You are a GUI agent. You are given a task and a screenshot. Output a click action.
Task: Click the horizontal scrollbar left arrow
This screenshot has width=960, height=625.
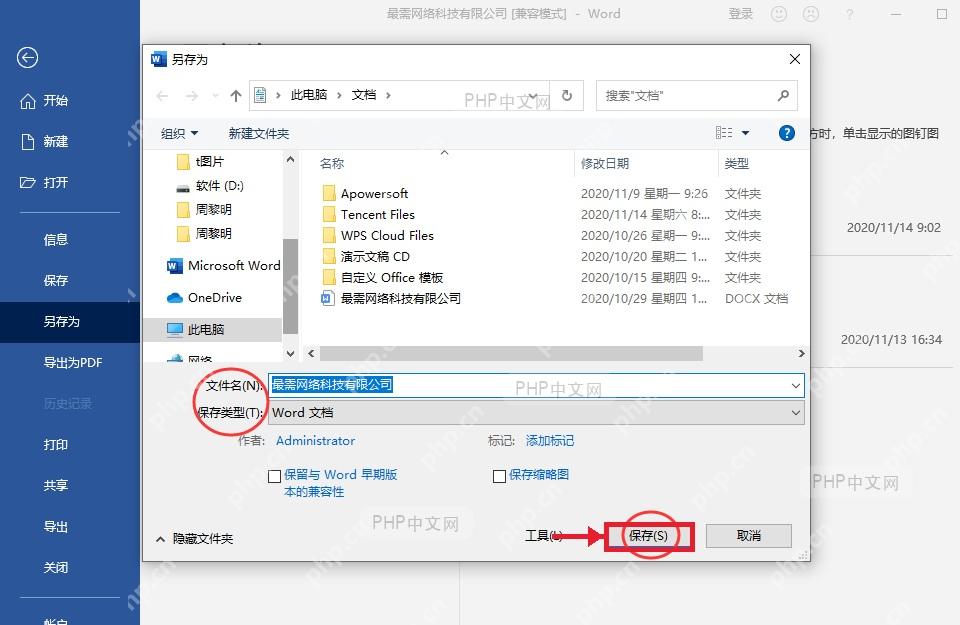tap(311, 353)
